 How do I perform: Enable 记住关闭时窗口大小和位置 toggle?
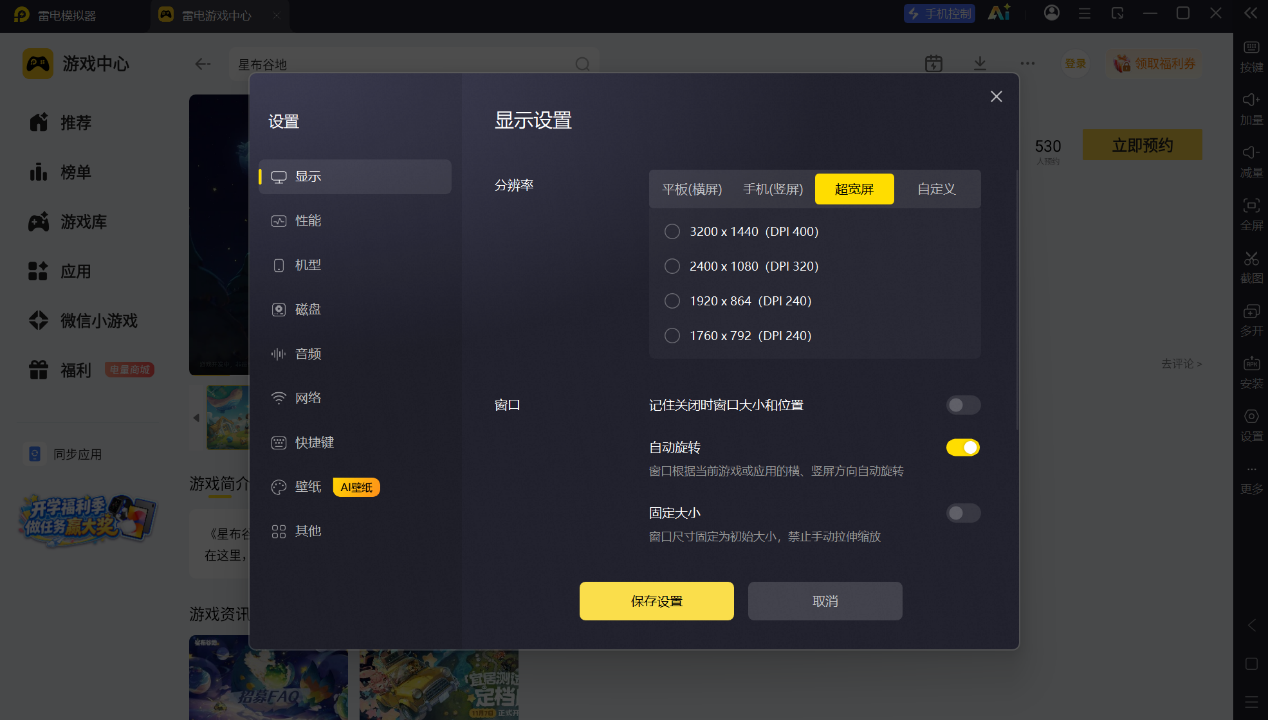pyautogui.click(x=963, y=405)
